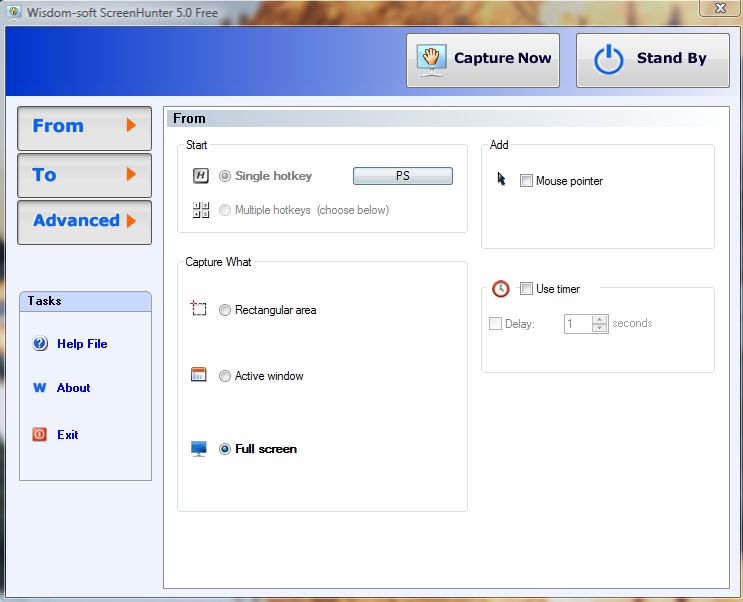Check the Delay checkbox
Viewport: 743px width, 602px height.
495,324
